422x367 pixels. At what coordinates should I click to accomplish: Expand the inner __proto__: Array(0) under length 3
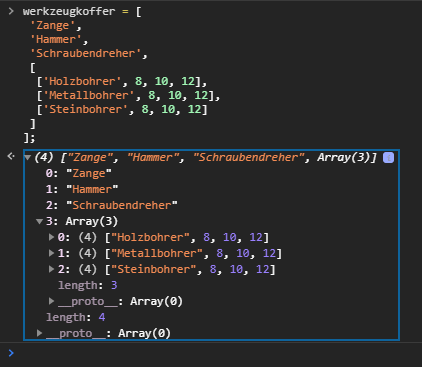click(x=51, y=301)
